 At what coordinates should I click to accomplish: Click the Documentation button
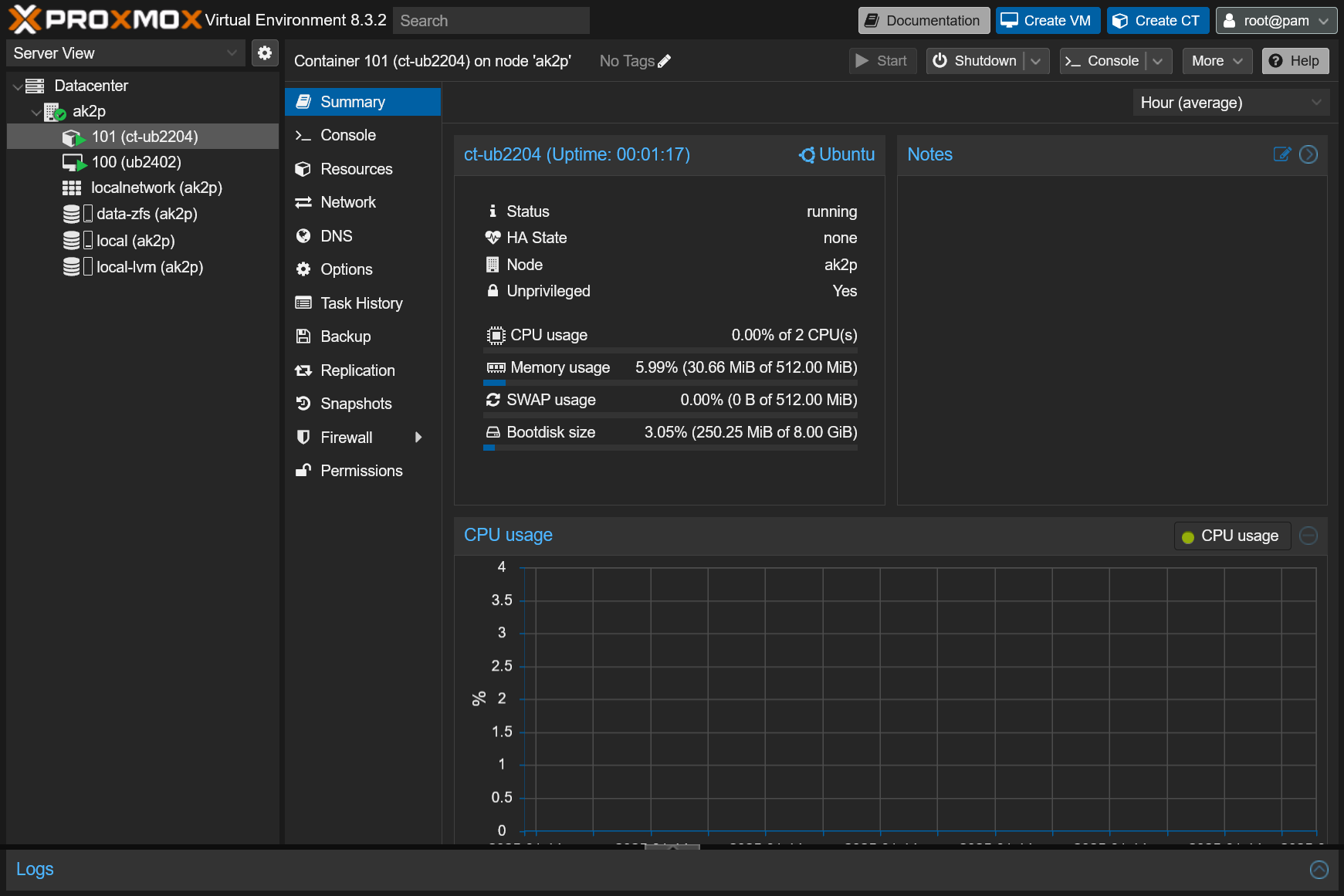[924, 21]
